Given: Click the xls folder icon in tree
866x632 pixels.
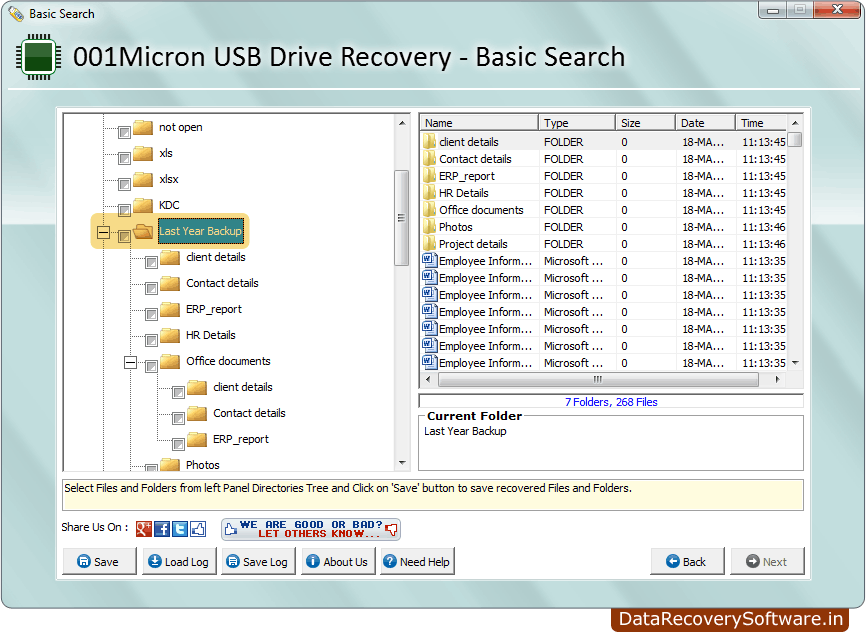Looking at the screenshot, I should pos(143,154).
